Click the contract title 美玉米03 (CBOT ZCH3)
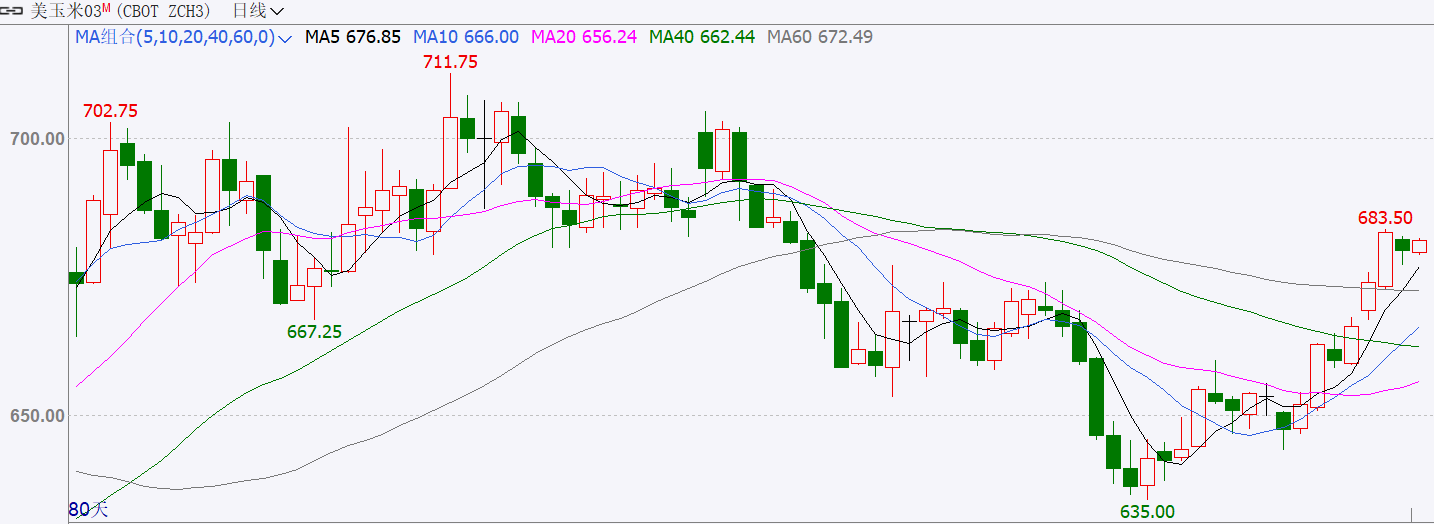Viewport: 1434px width, 524px height. pyautogui.click(x=122, y=11)
